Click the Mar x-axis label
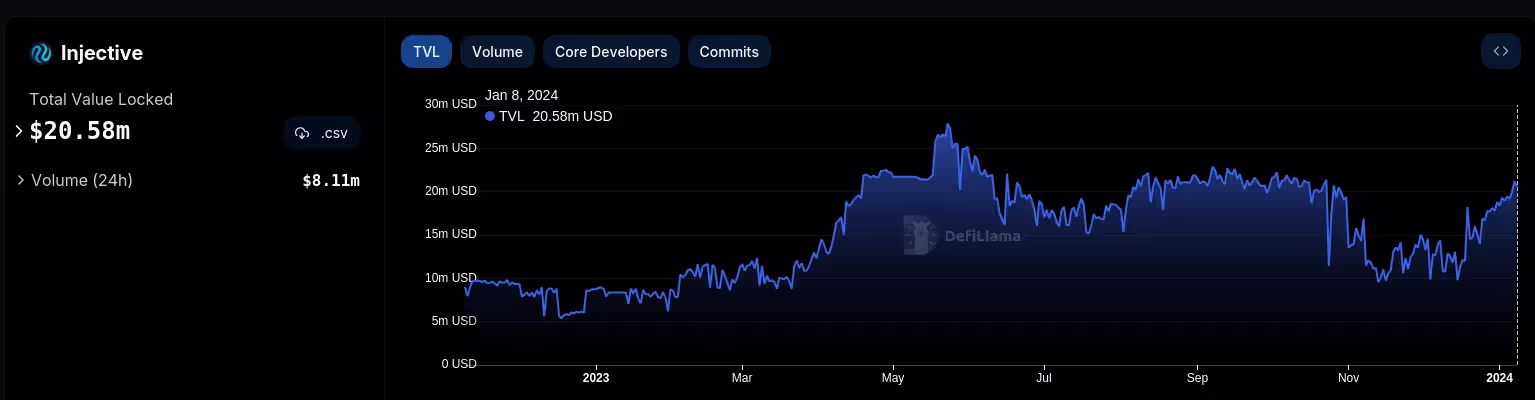Viewport: 1535px width, 400px height. tap(742, 378)
